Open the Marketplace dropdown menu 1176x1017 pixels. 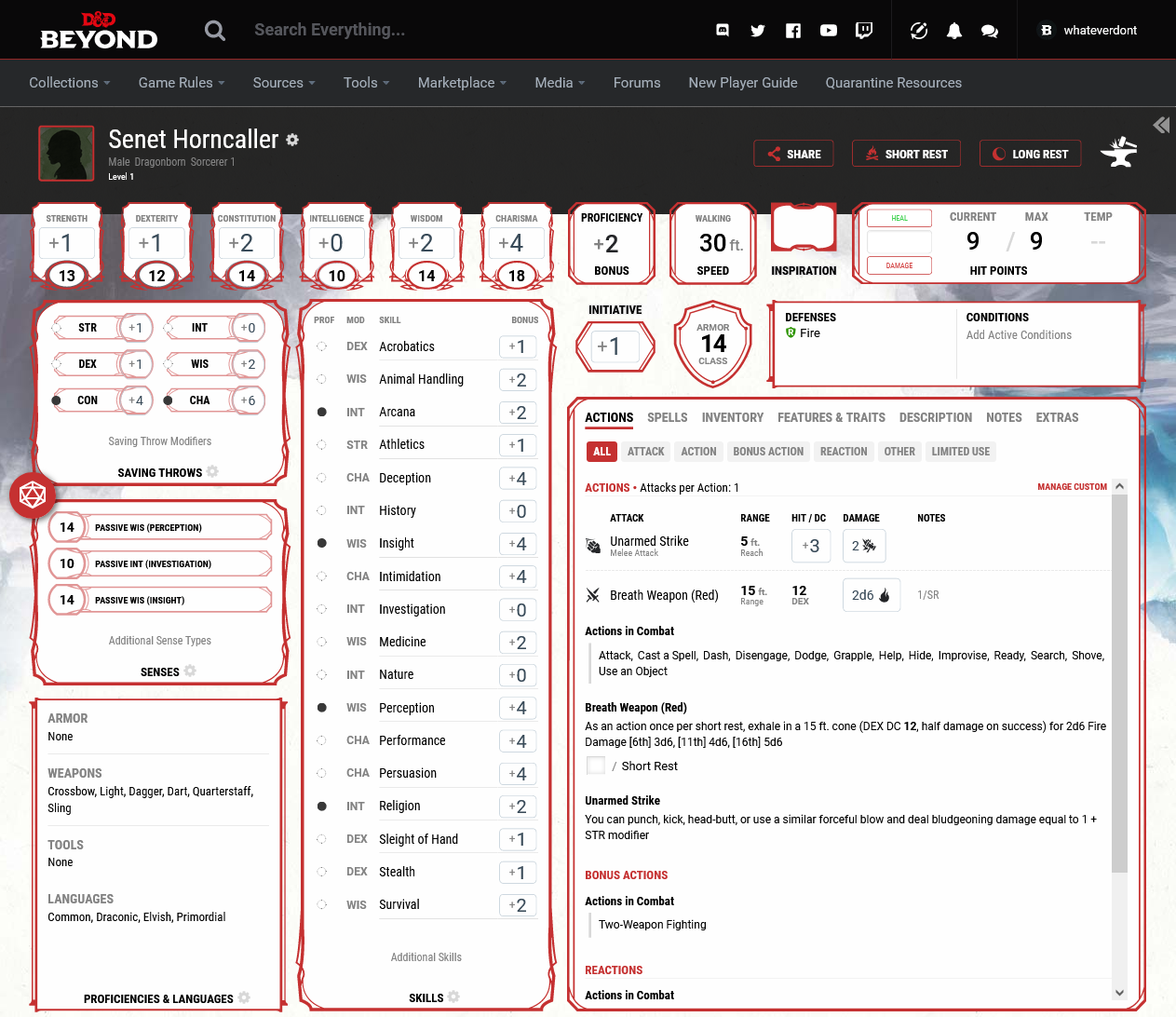463,83
